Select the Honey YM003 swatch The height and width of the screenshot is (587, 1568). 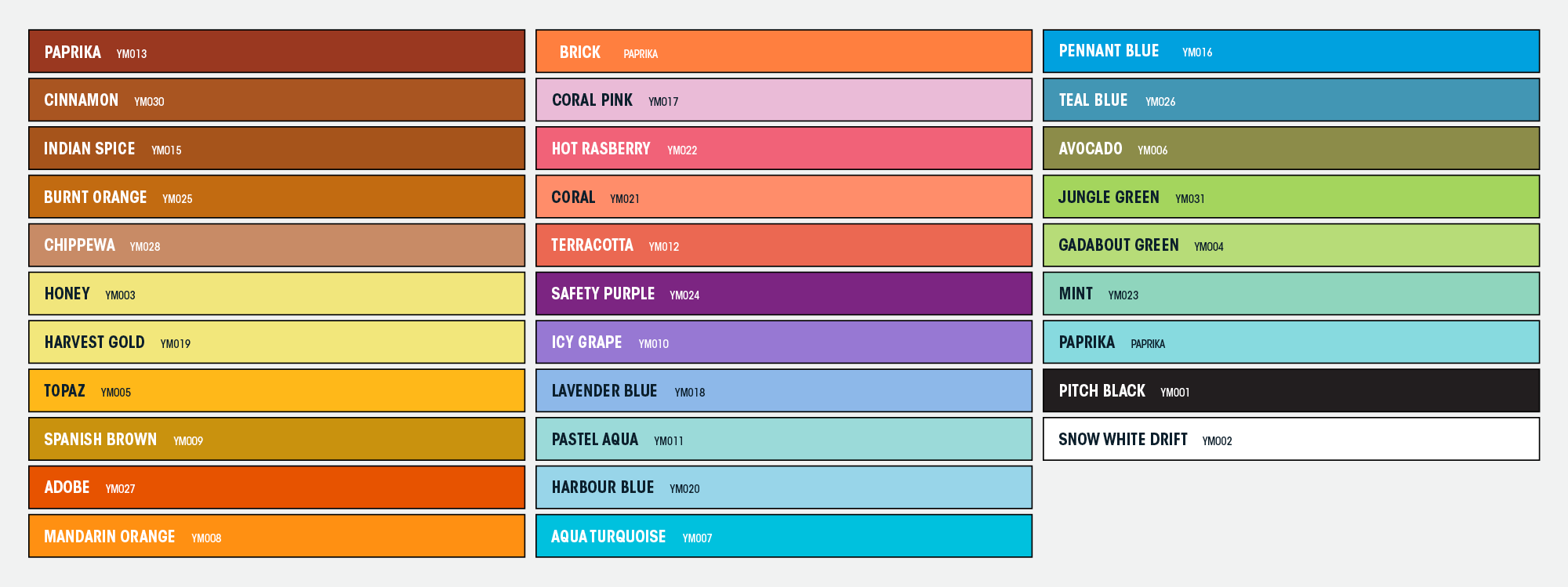coord(277,293)
